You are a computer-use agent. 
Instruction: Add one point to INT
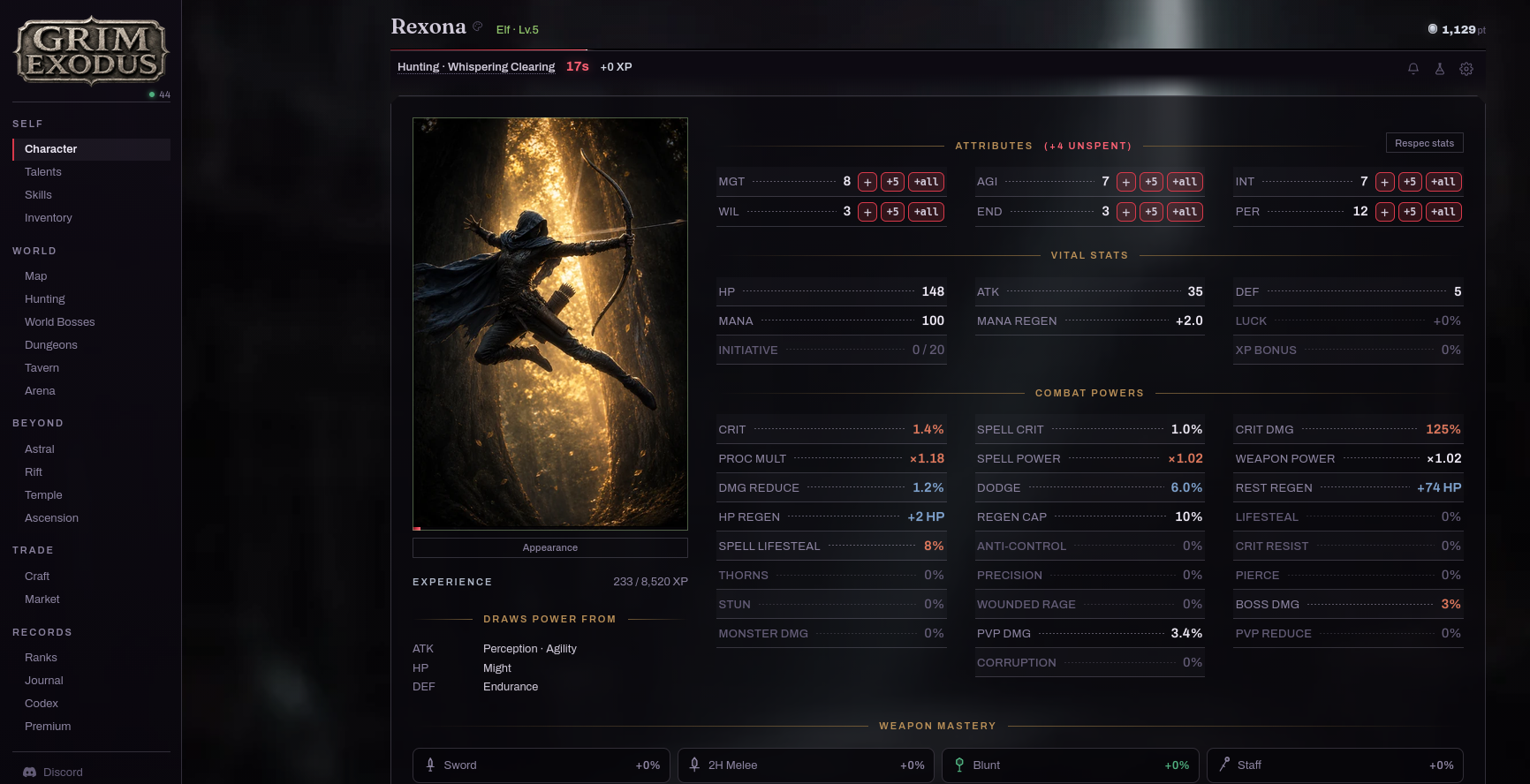pyautogui.click(x=1385, y=182)
